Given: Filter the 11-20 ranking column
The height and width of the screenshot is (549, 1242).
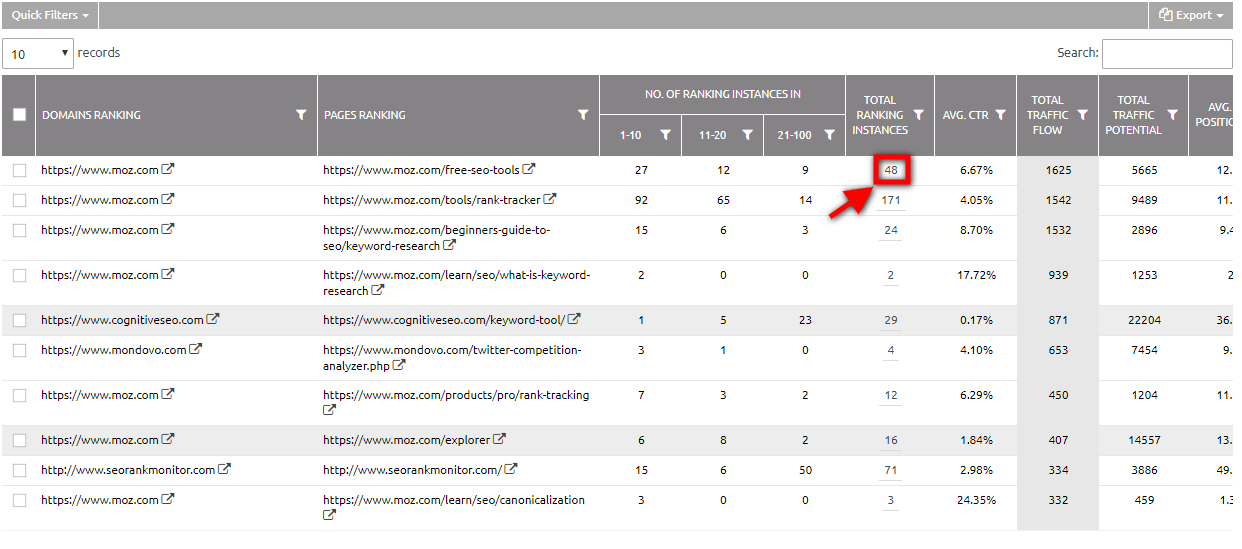Looking at the screenshot, I should point(747,135).
